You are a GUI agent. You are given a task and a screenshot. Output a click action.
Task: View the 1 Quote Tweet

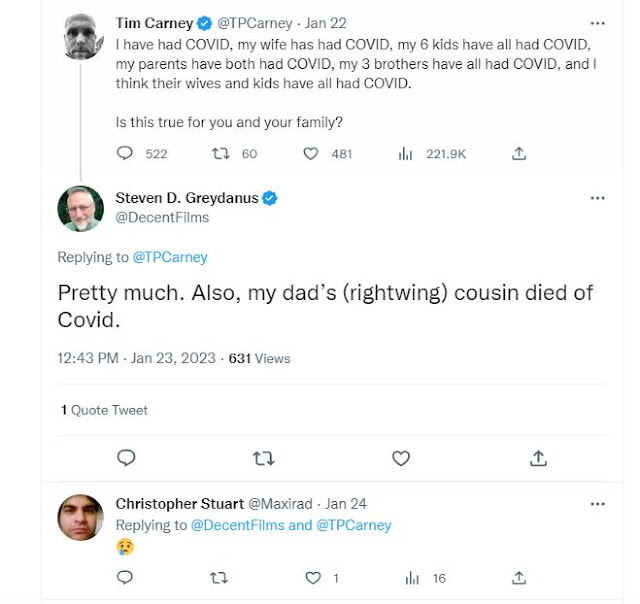(x=104, y=410)
